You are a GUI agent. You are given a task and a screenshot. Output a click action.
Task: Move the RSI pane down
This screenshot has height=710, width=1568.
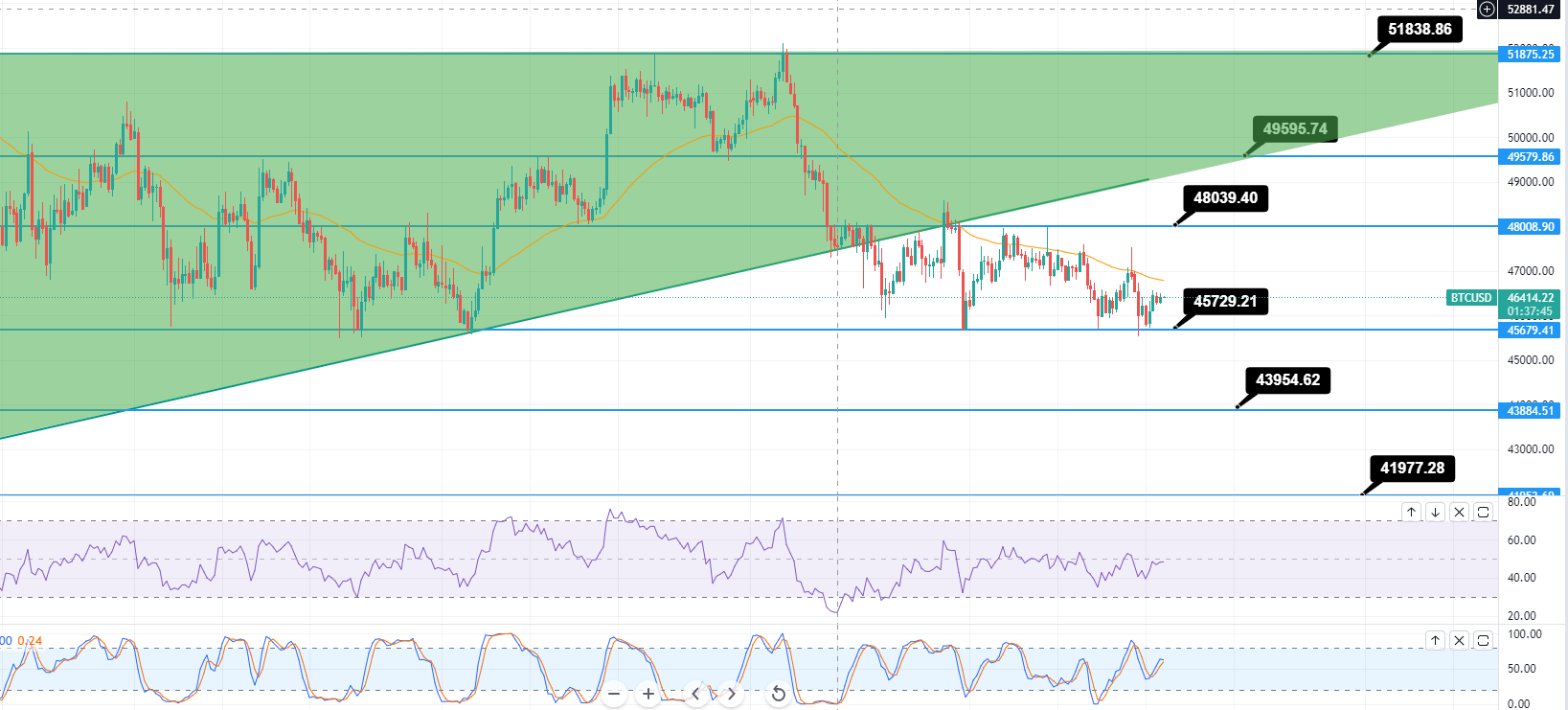point(1435,513)
